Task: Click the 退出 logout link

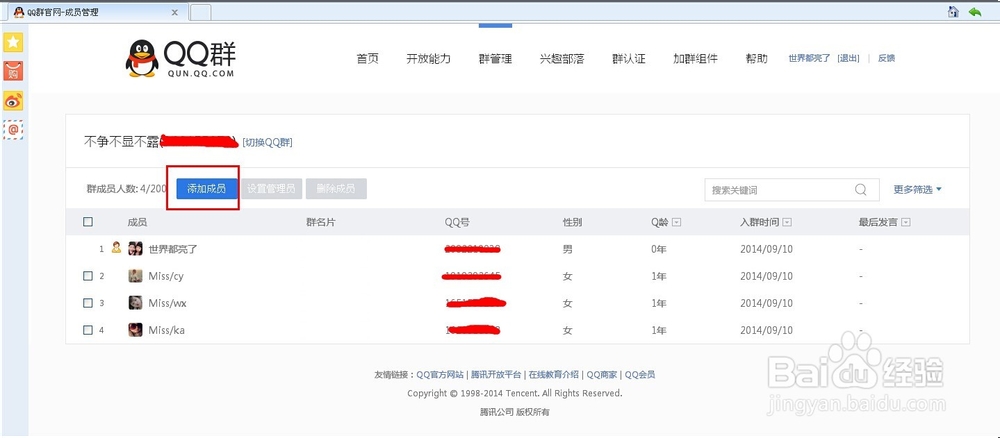Action: coord(848,58)
